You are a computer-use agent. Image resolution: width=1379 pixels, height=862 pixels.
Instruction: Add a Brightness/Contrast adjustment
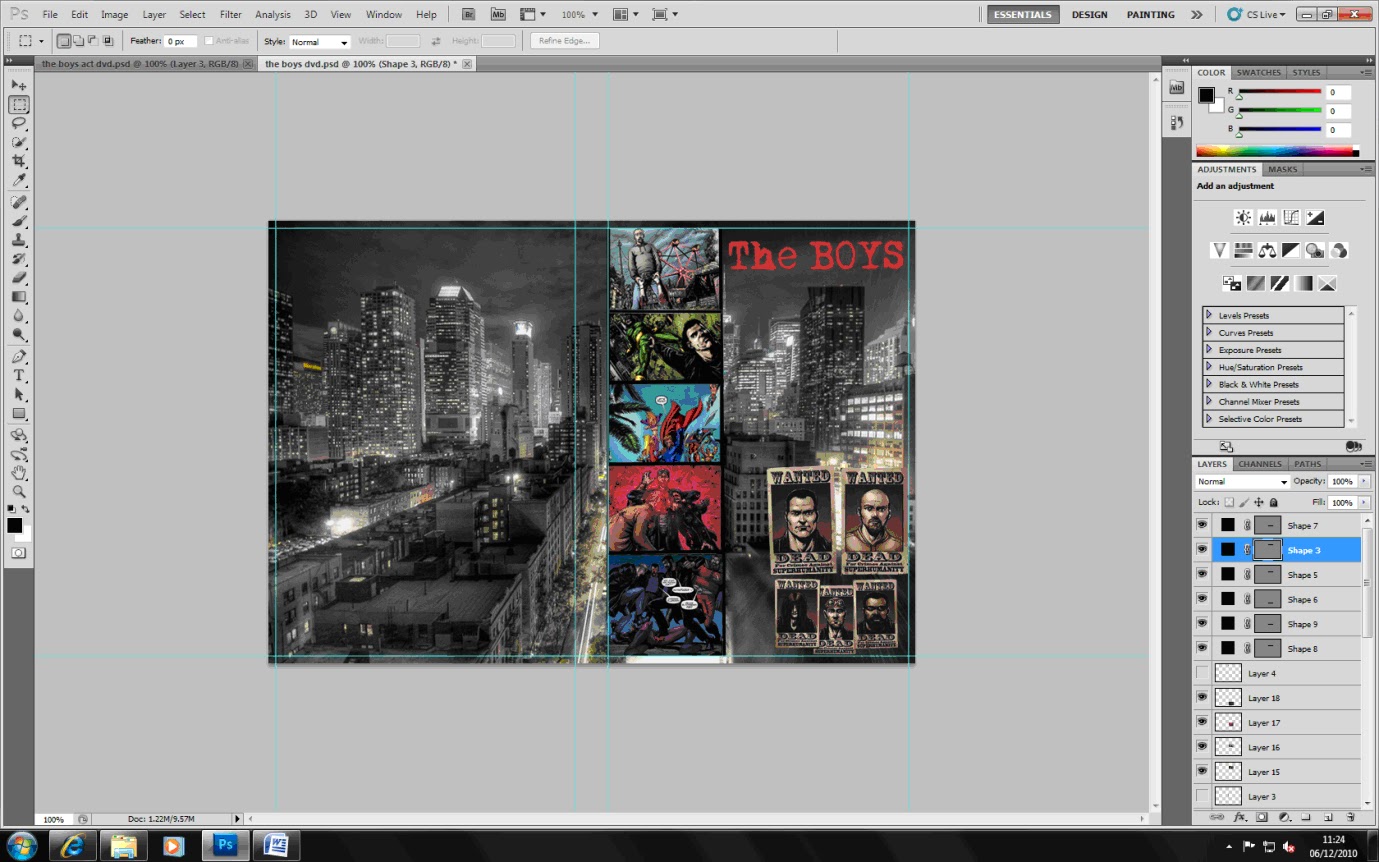(x=1243, y=217)
